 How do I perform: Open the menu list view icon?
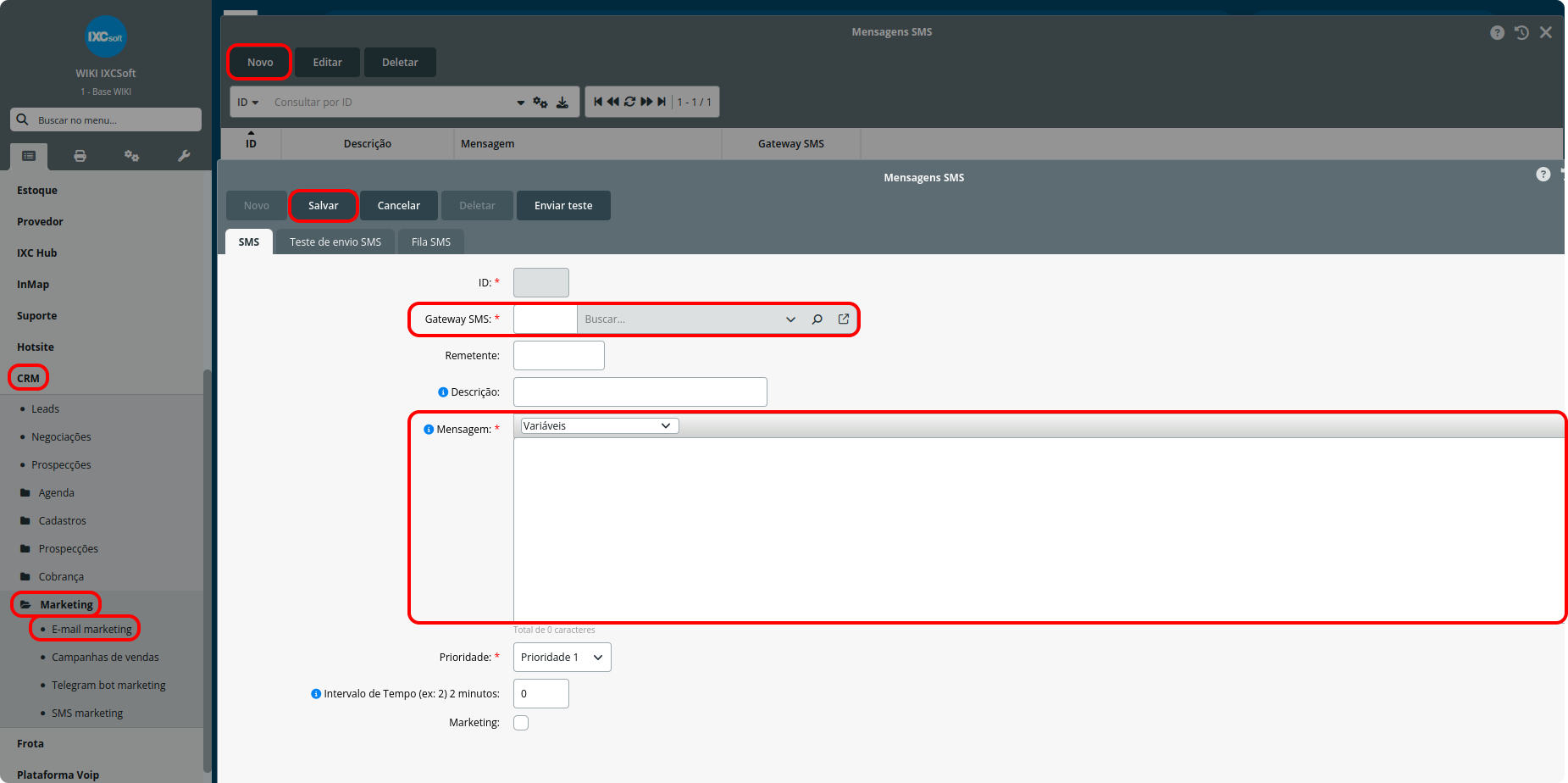click(29, 156)
